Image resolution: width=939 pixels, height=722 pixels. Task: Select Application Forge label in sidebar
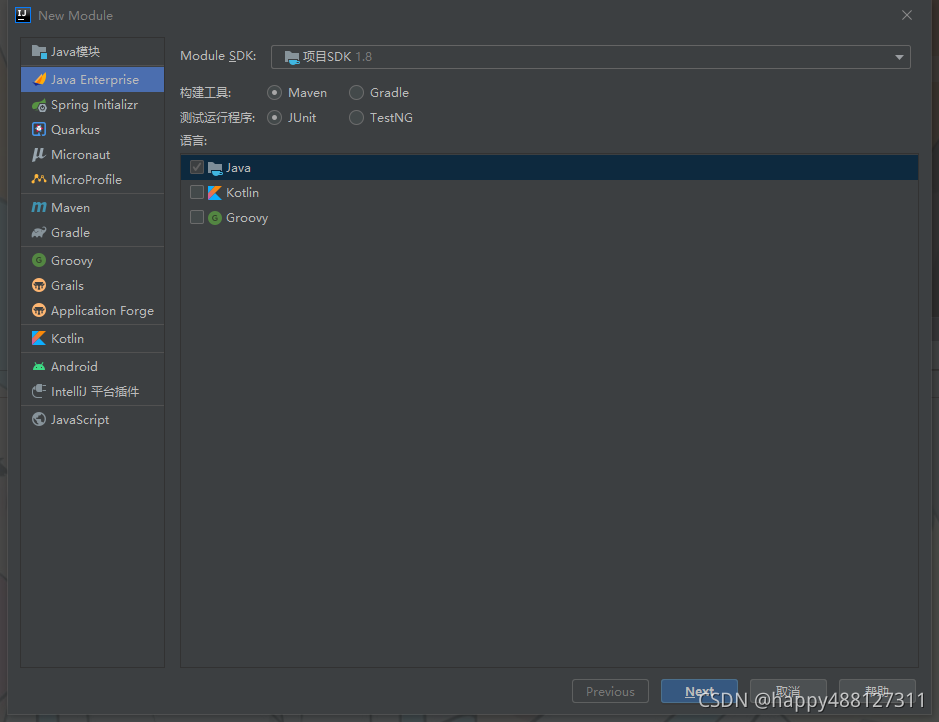pyautogui.click(x=102, y=311)
